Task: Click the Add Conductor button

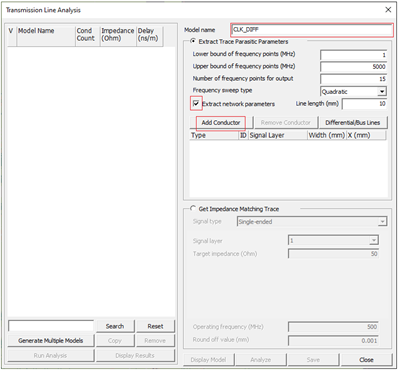Action: pos(221,123)
